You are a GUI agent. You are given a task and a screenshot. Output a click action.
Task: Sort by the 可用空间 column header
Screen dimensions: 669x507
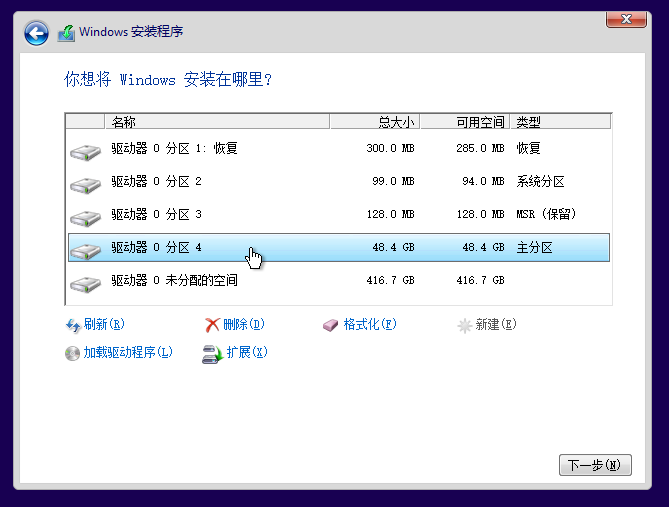click(465, 122)
